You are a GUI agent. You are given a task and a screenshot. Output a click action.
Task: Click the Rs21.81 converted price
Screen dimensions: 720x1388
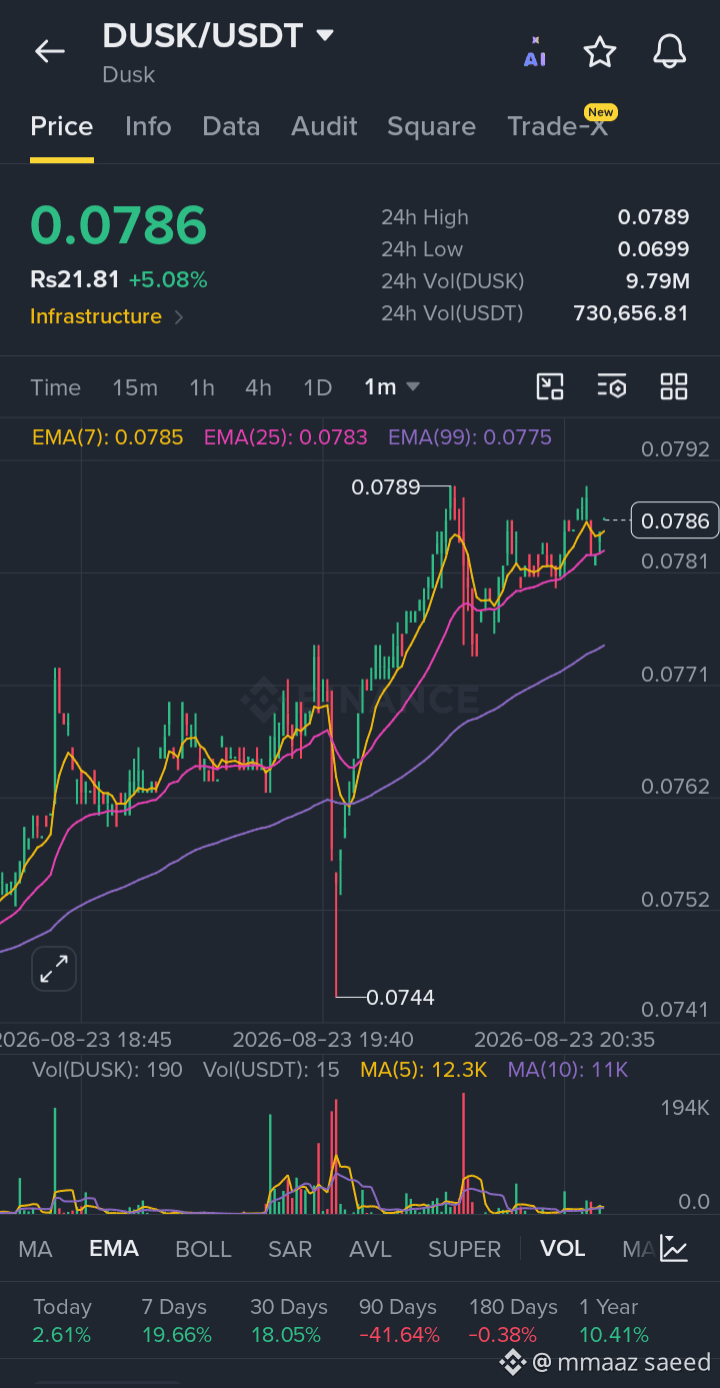[75, 279]
